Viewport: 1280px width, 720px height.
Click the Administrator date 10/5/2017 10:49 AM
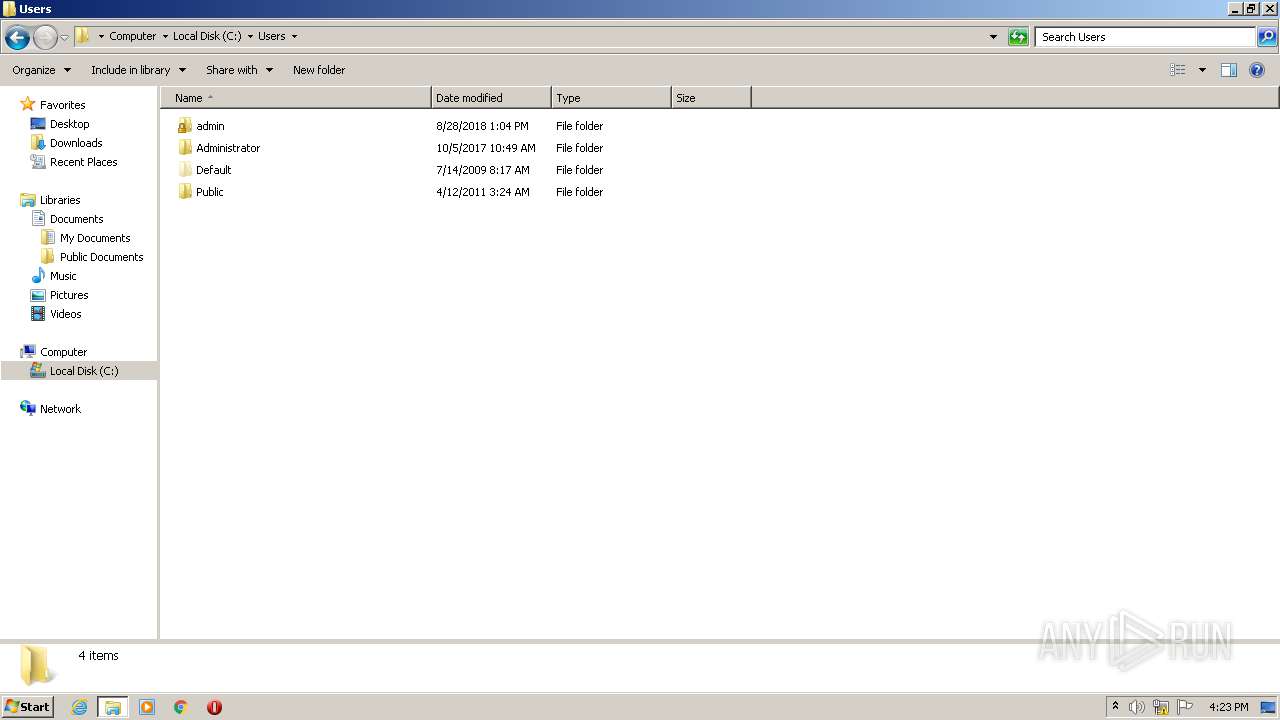pos(486,148)
